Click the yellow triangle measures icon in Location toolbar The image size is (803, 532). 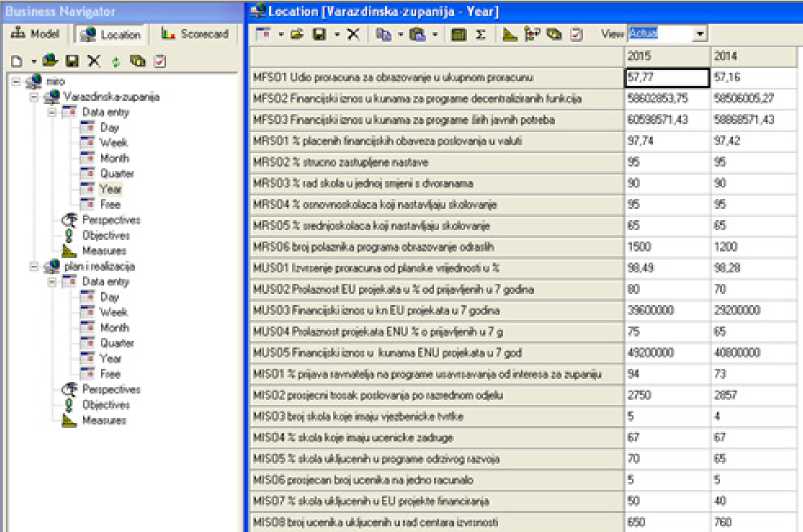(509, 34)
